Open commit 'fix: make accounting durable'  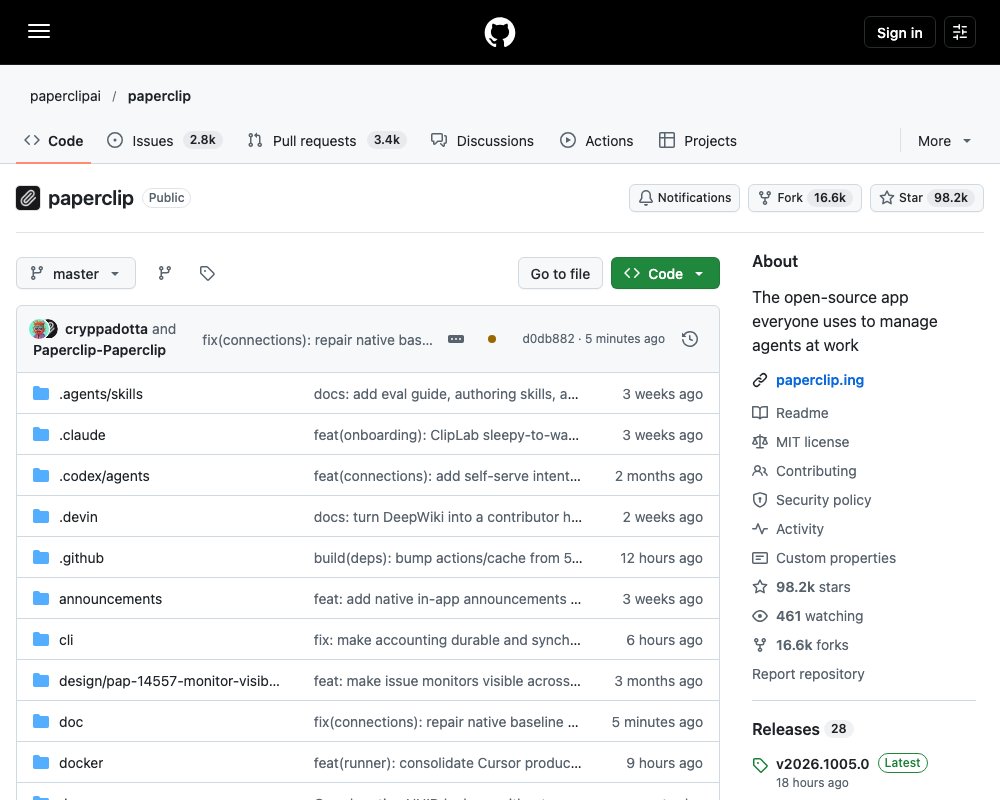click(447, 640)
